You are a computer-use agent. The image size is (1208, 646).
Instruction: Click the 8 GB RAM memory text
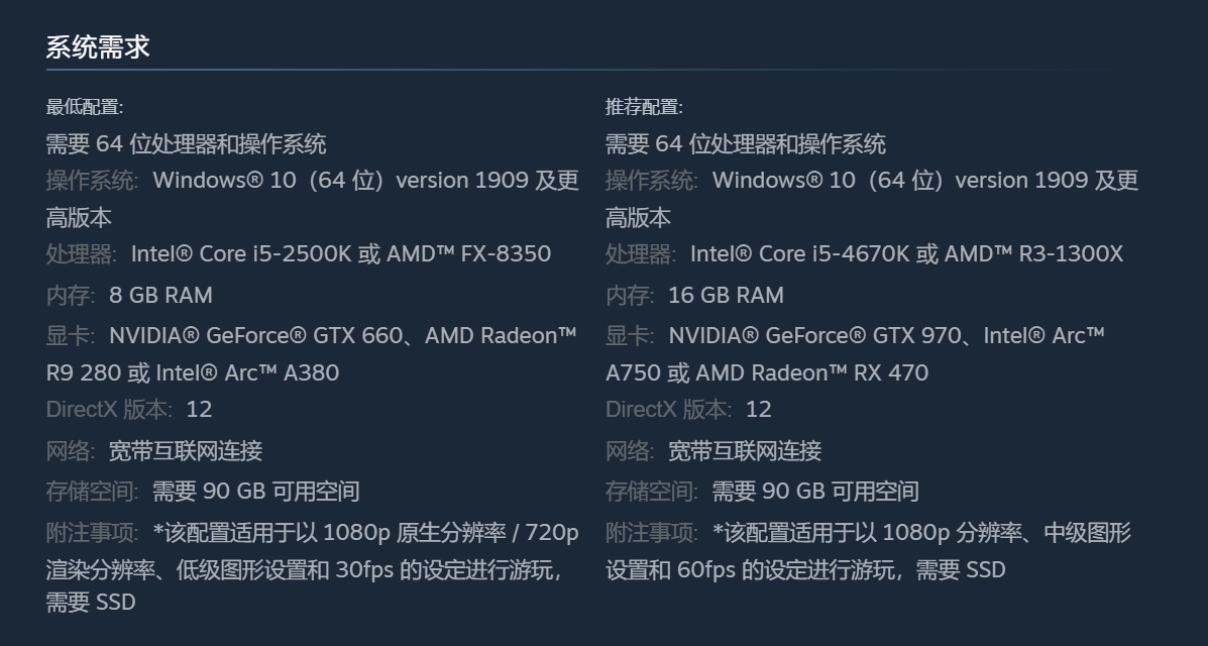pos(160,295)
